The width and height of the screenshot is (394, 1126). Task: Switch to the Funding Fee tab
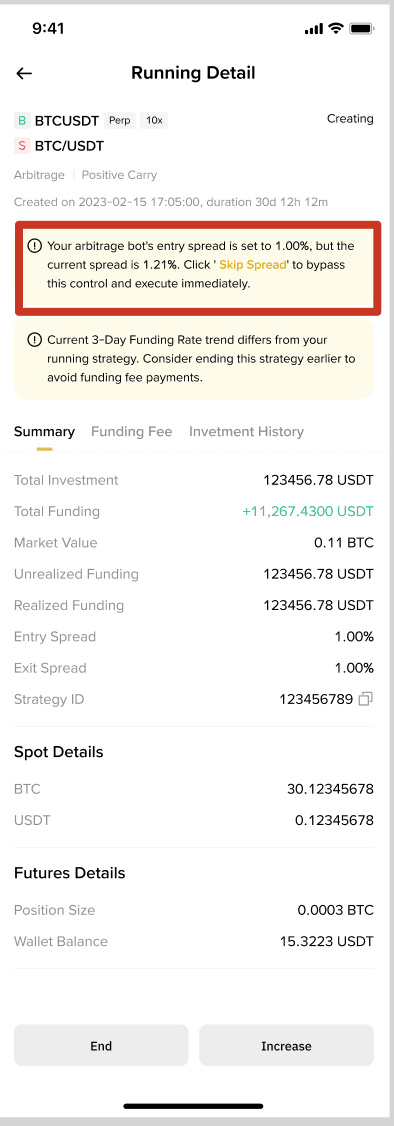131,432
